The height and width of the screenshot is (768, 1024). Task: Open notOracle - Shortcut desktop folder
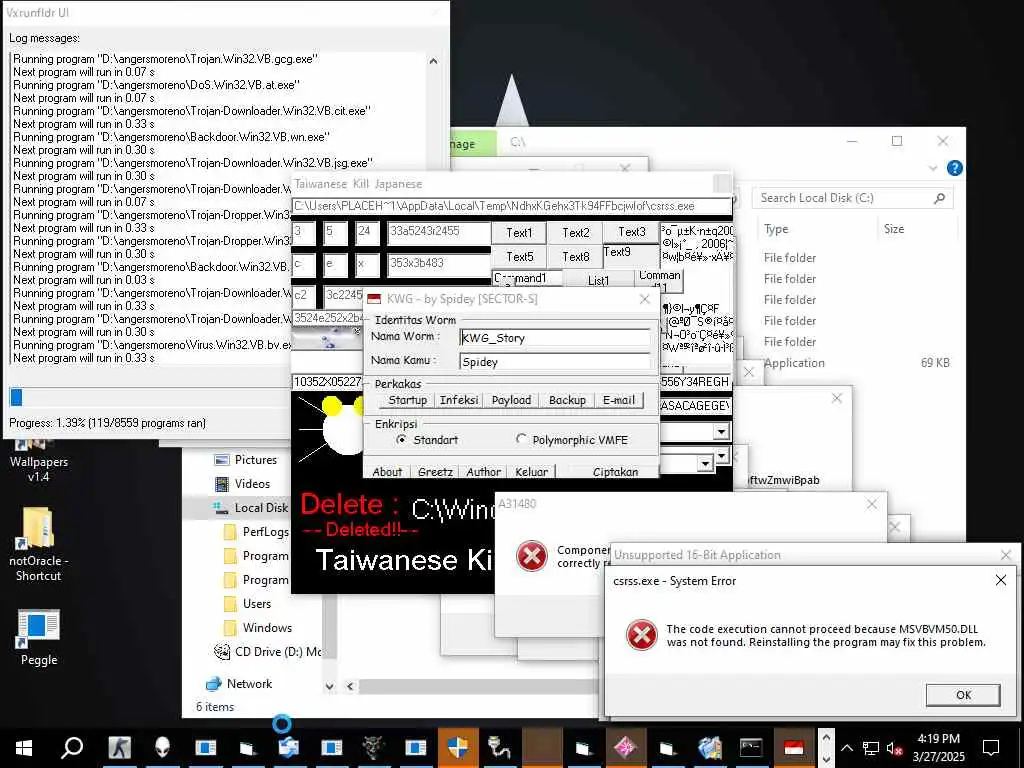38,544
